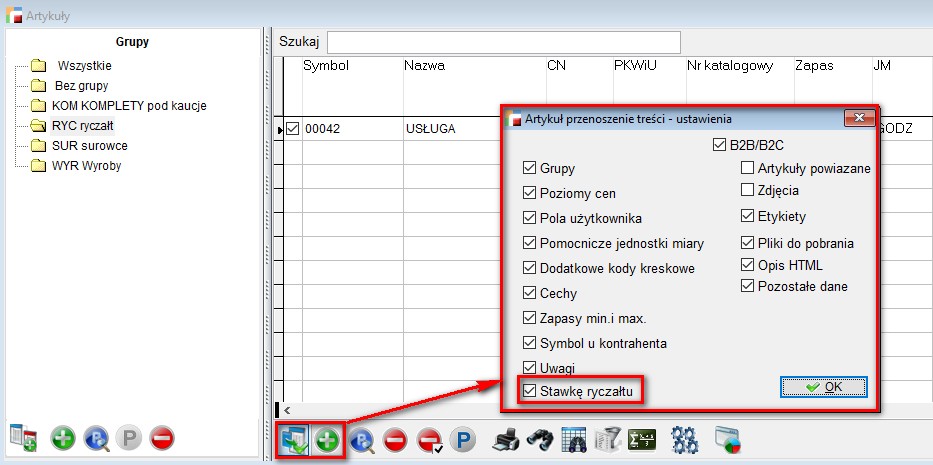The image size is (933, 465).
Task: Click the red minus icon in Grupy panel
Action: [x=162, y=438]
